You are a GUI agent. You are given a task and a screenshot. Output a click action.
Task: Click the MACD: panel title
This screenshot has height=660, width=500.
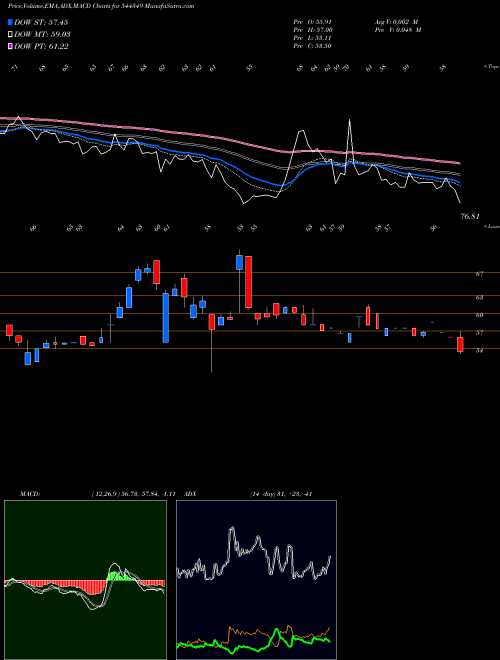pyautogui.click(x=30, y=494)
